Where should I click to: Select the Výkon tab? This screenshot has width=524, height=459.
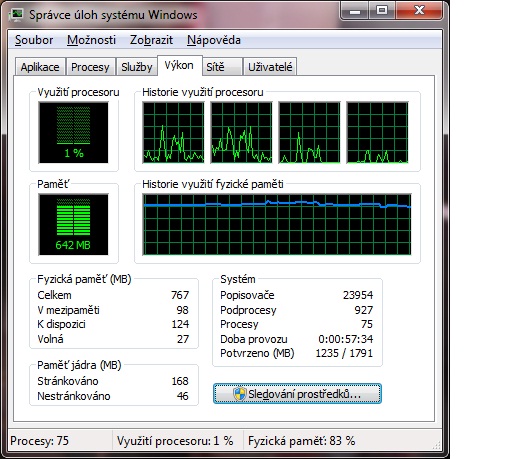[x=179, y=65]
